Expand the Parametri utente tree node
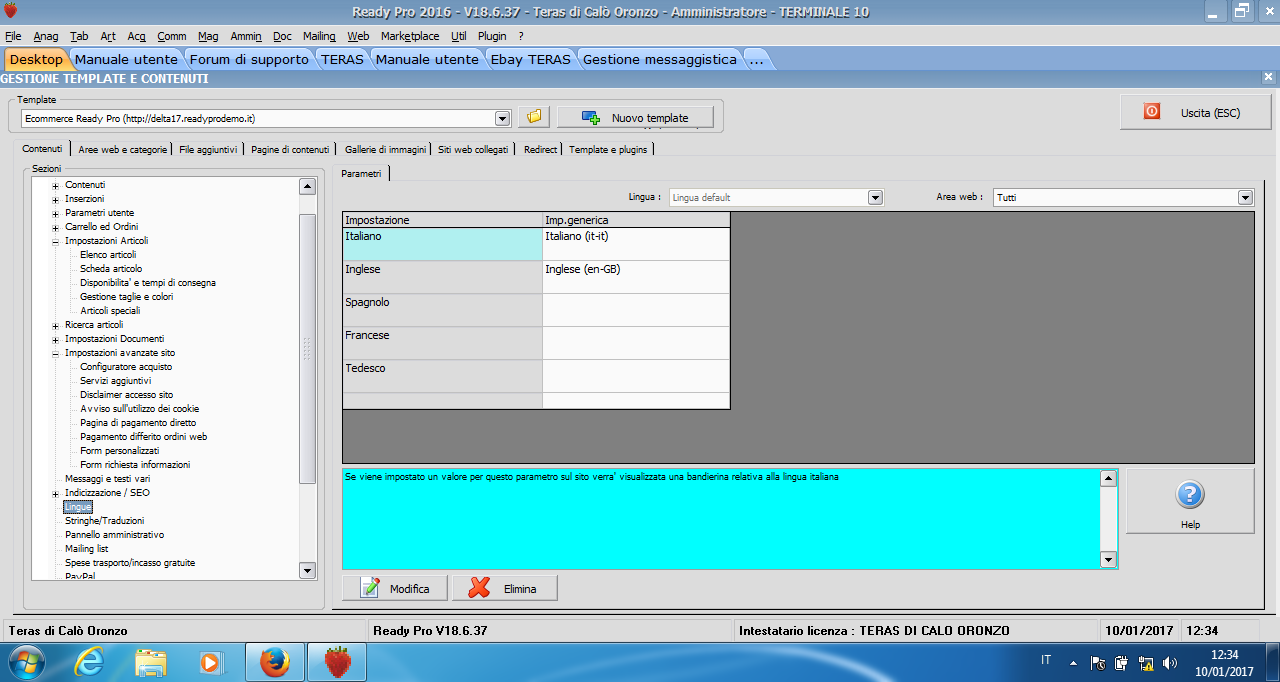 tap(56, 213)
